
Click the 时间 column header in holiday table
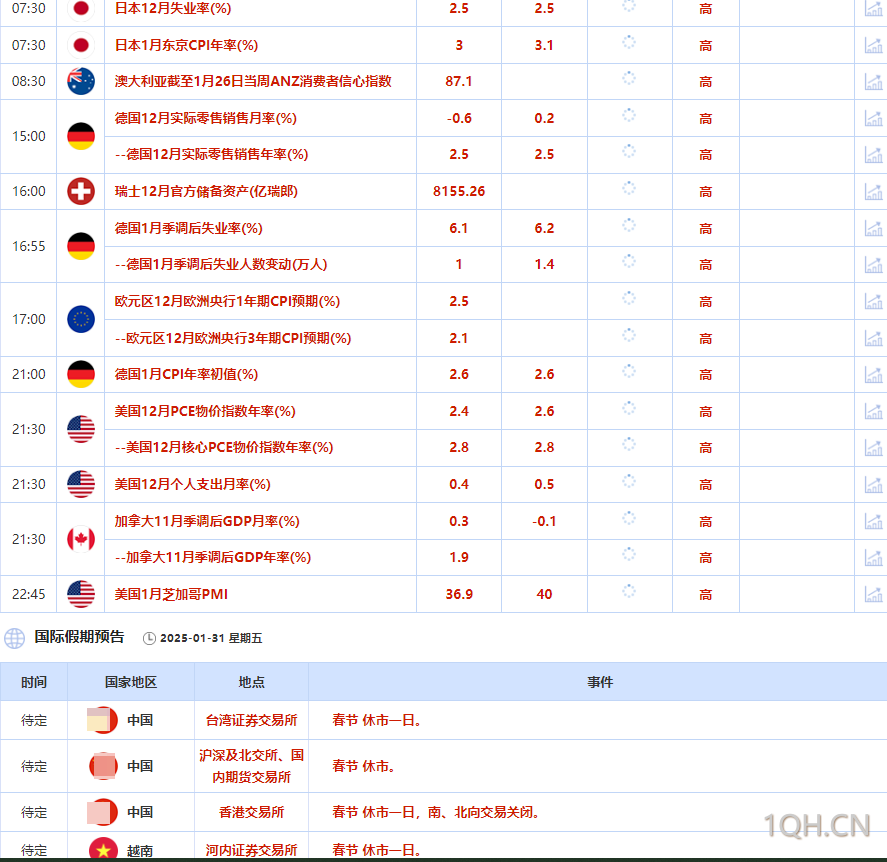(34, 682)
